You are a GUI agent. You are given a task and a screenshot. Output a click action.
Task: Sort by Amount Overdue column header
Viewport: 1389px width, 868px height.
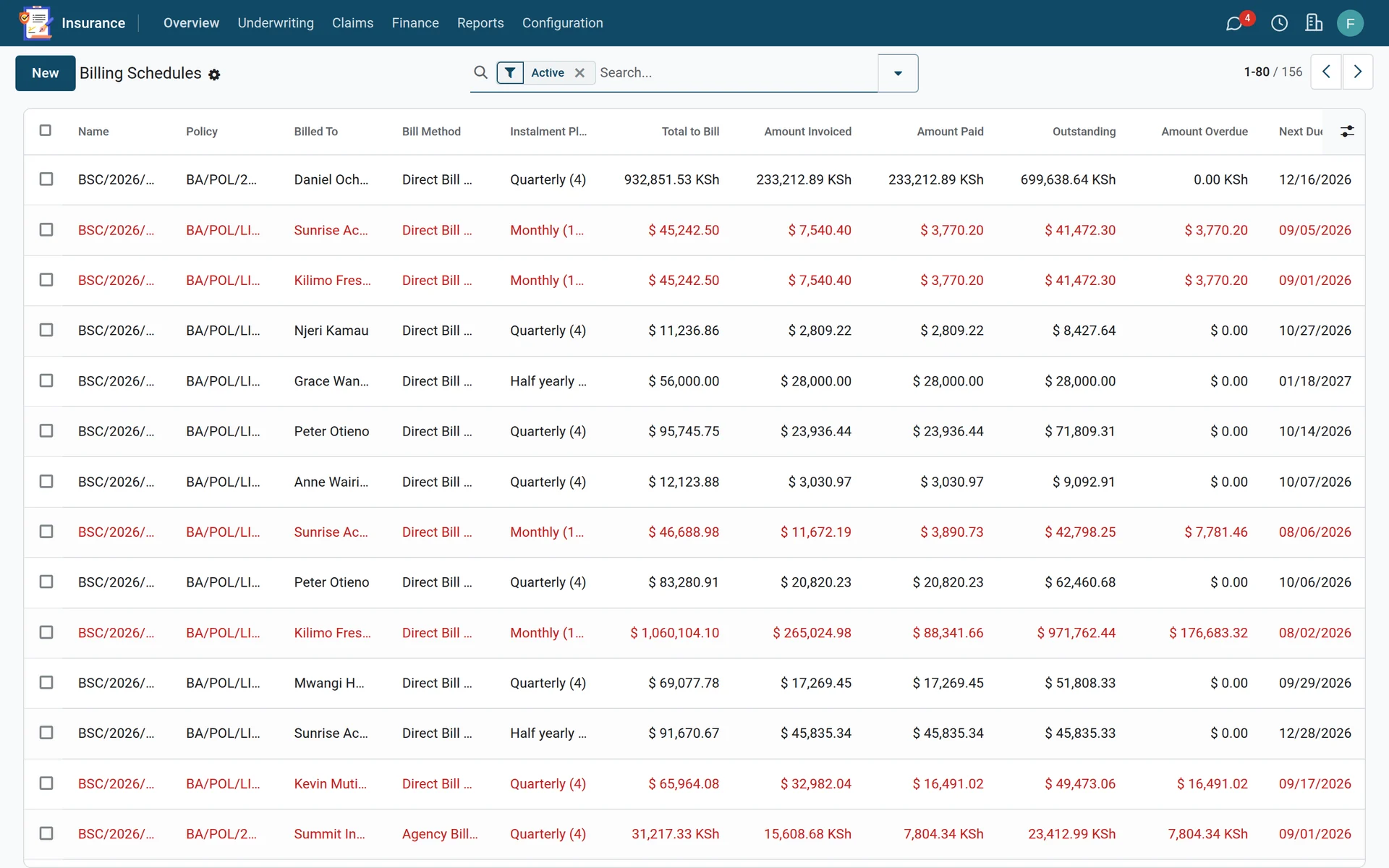pos(1204,132)
